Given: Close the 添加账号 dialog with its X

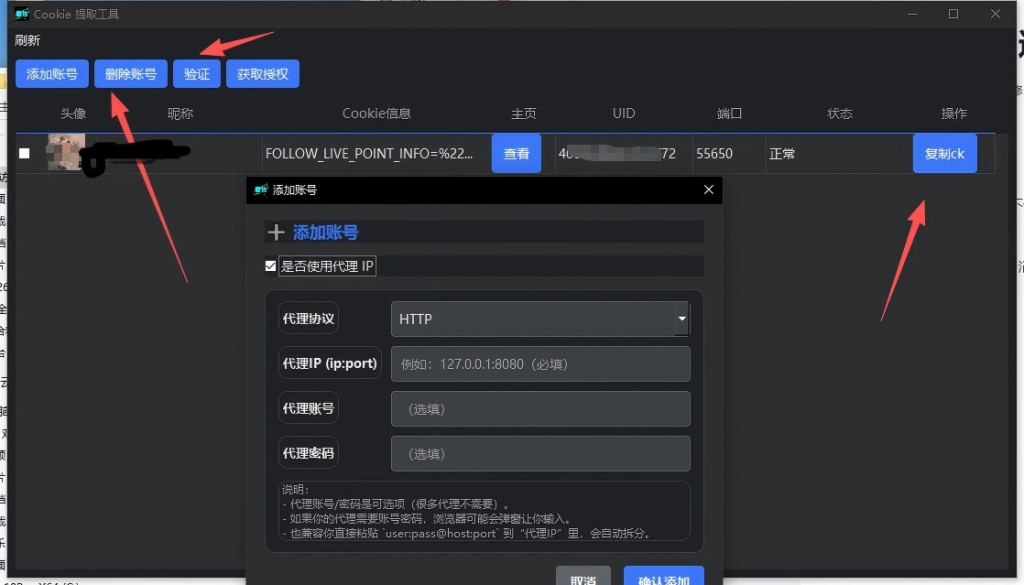Looking at the screenshot, I should point(708,189).
